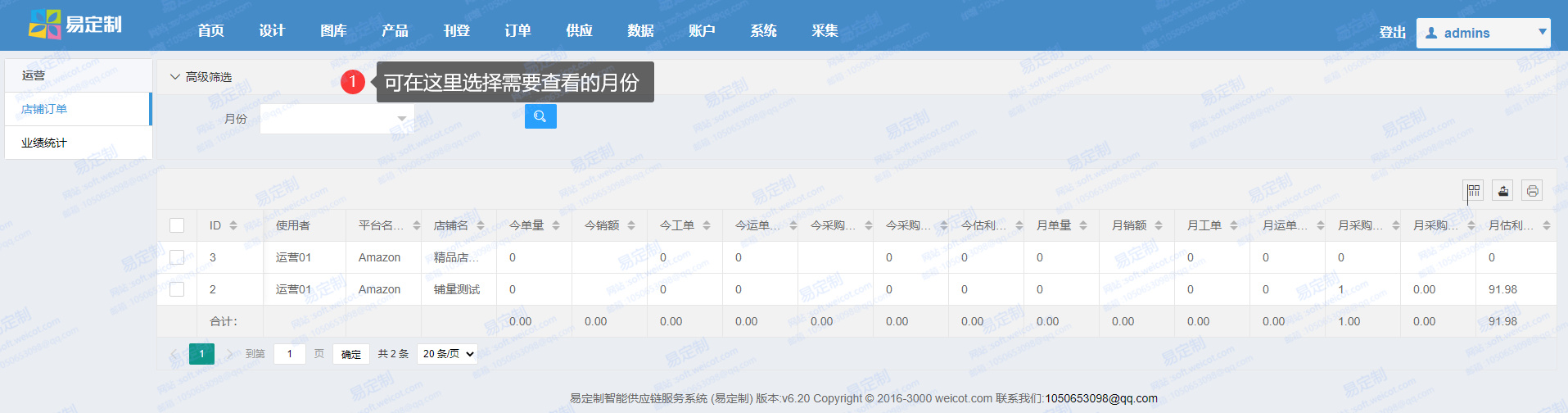Click the print table icon
Viewport: 1568px width, 413px height.
[1532, 191]
